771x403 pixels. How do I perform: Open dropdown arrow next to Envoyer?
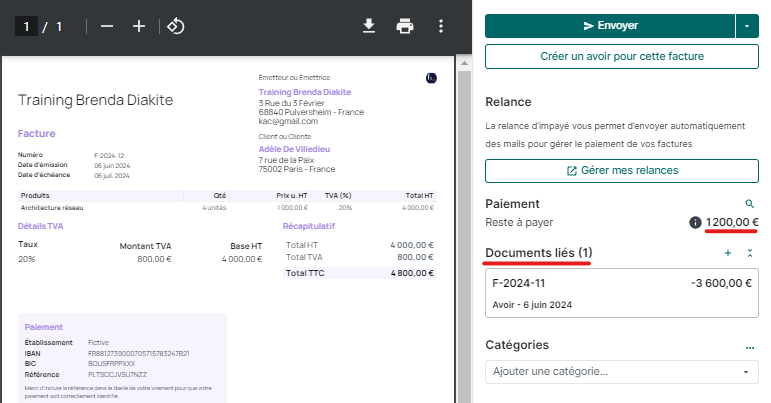click(746, 25)
